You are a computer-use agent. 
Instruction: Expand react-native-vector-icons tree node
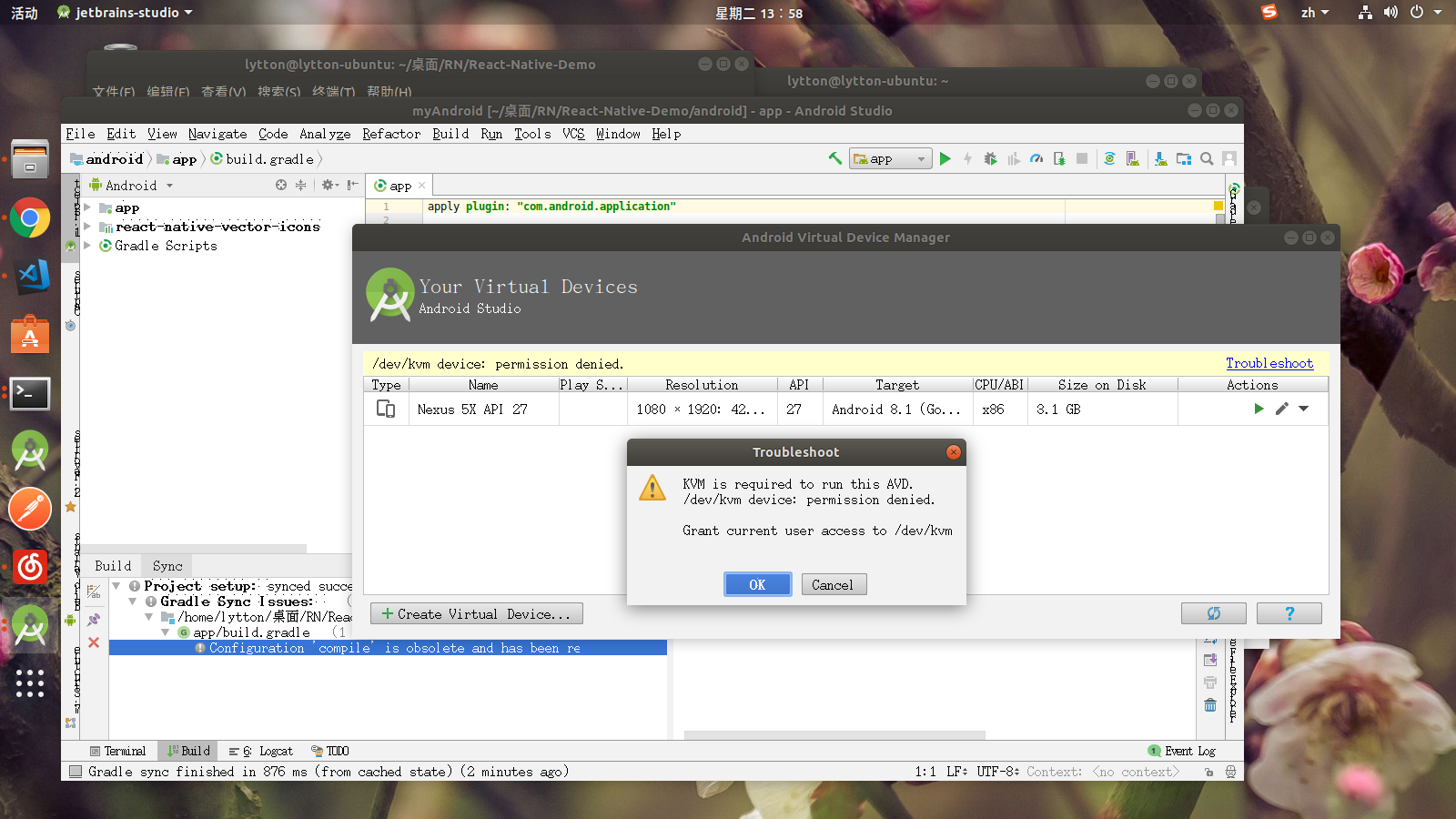tap(87, 227)
